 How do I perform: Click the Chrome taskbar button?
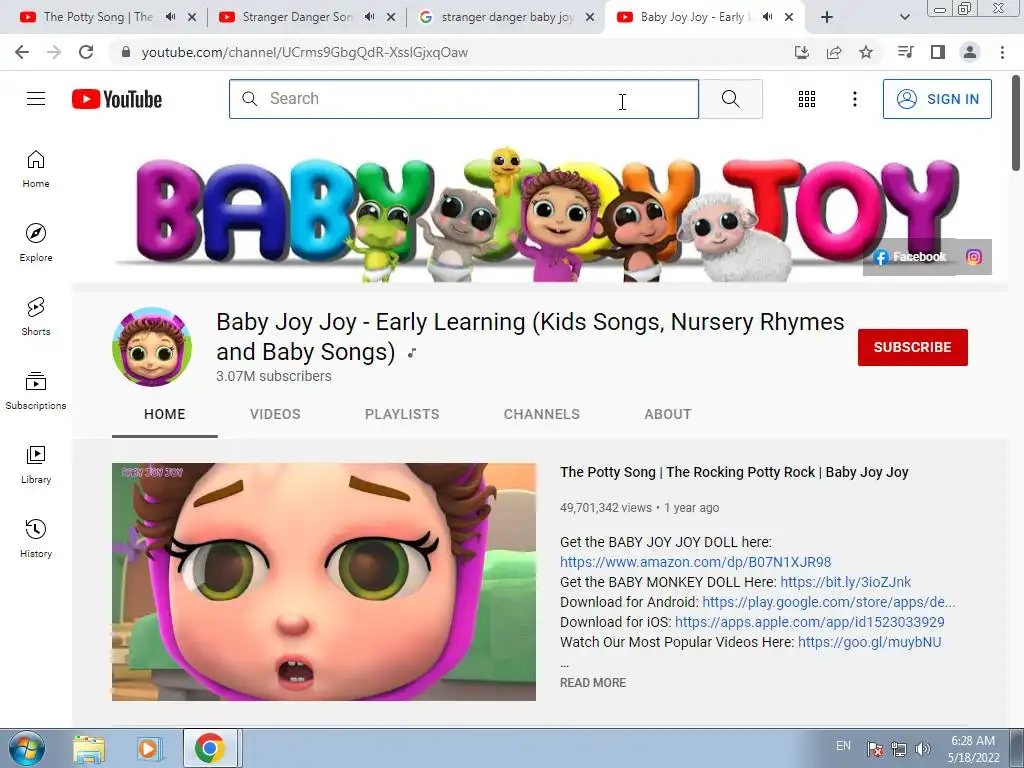tap(210, 748)
